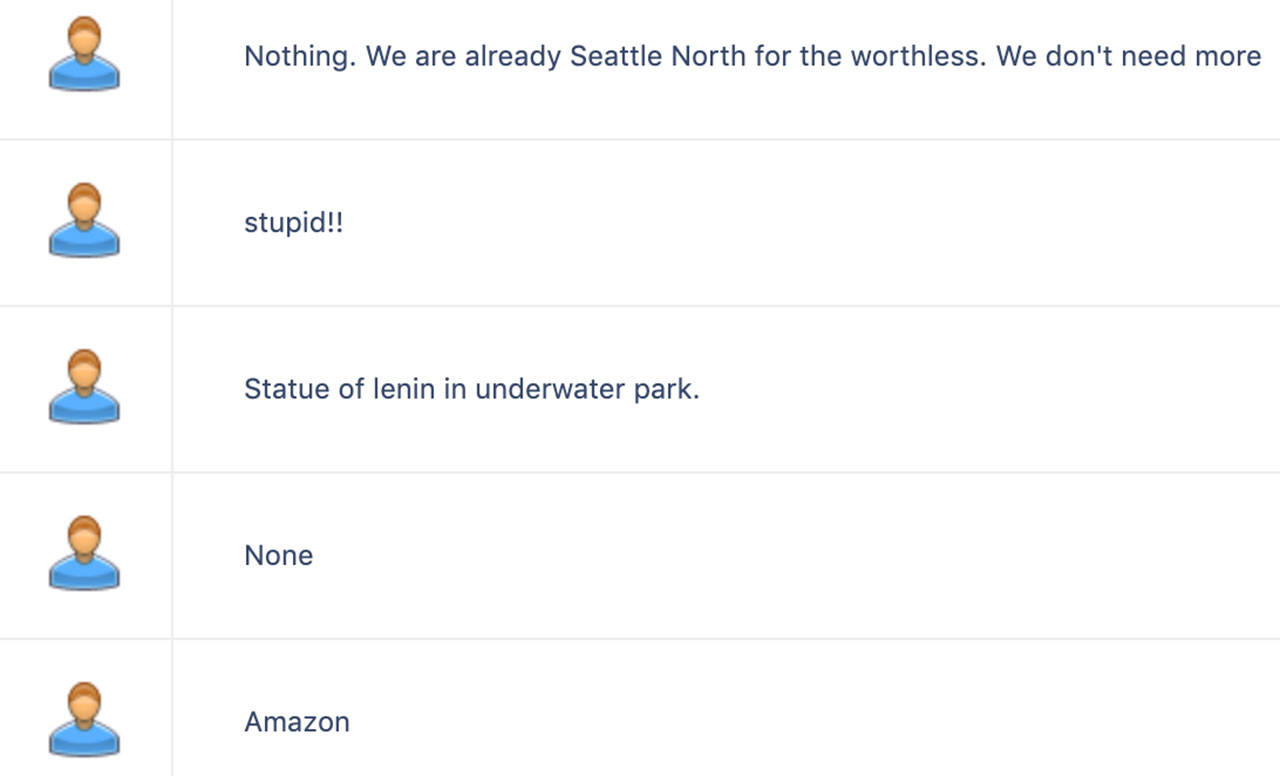Select the user avatar next to 'stupid!!'

[84, 221]
